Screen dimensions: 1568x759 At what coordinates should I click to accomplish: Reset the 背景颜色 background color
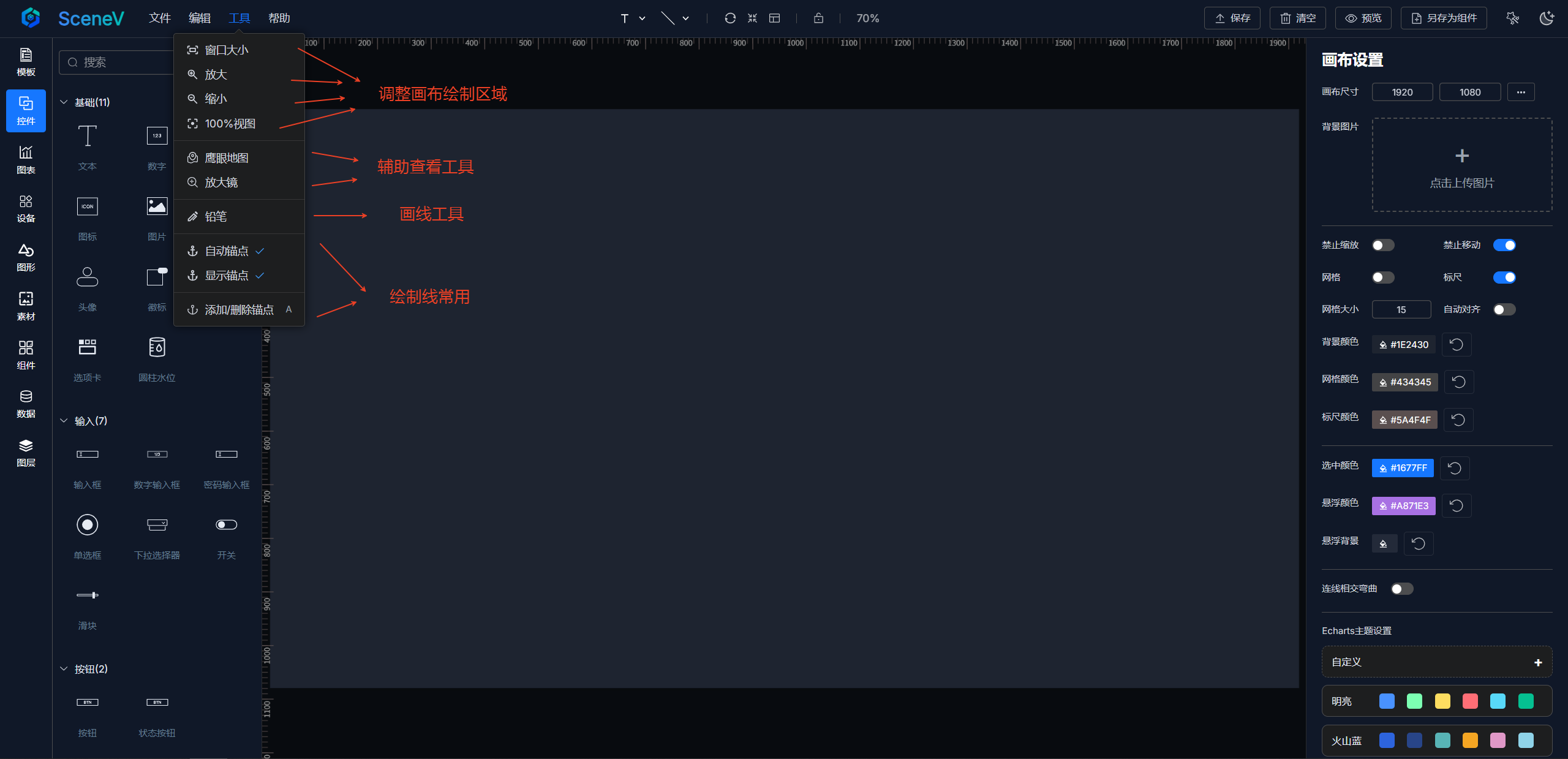1456,344
